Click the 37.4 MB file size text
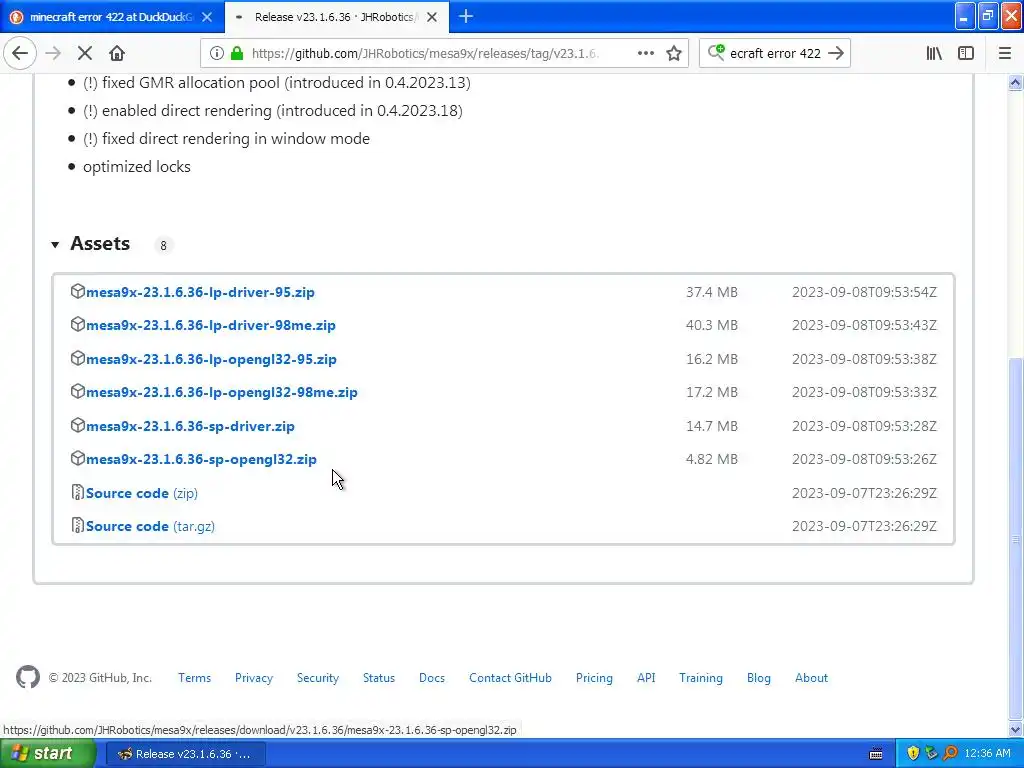The height and width of the screenshot is (768, 1024). (711, 292)
